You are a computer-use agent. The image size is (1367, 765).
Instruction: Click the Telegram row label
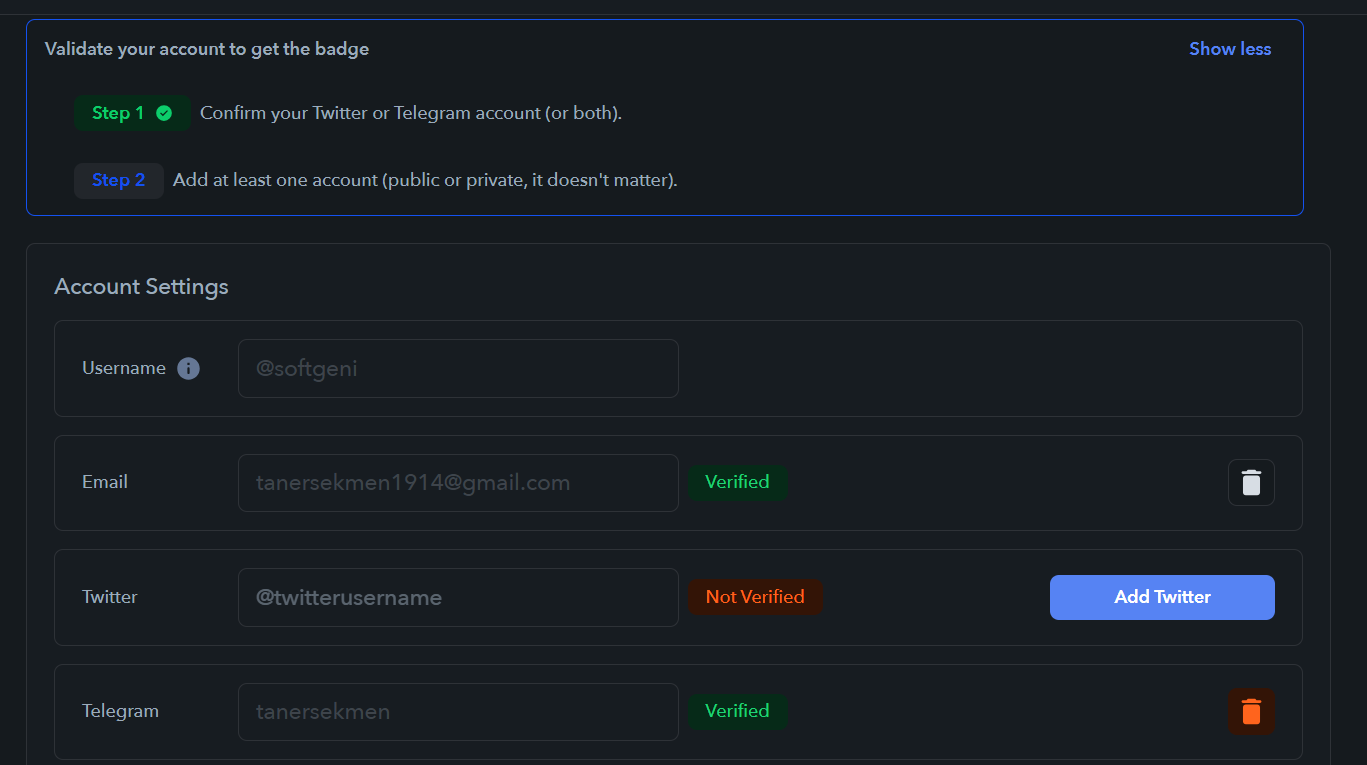tap(120, 711)
